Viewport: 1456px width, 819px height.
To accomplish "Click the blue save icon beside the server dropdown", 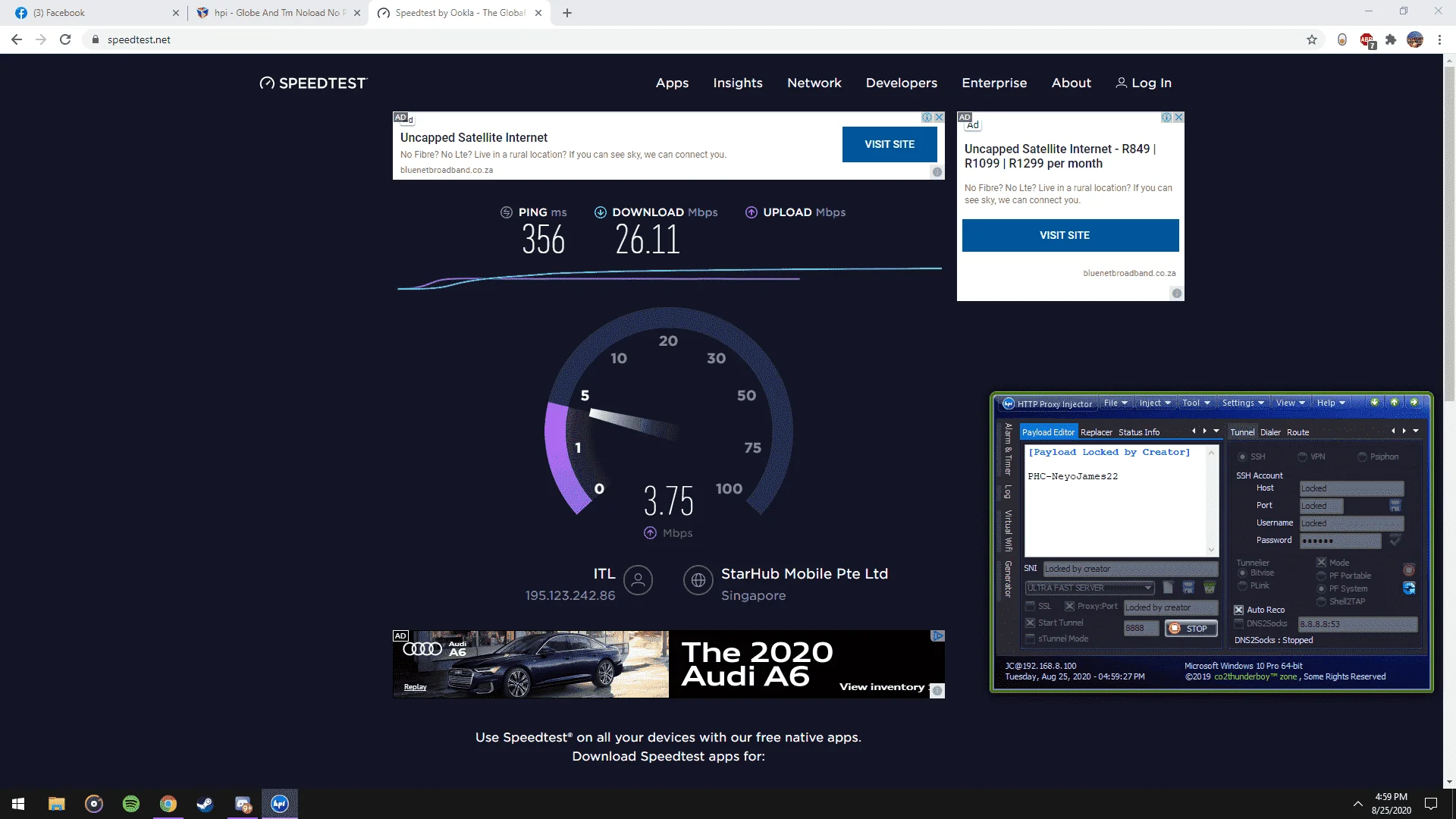I will click(x=1188, y=588).
